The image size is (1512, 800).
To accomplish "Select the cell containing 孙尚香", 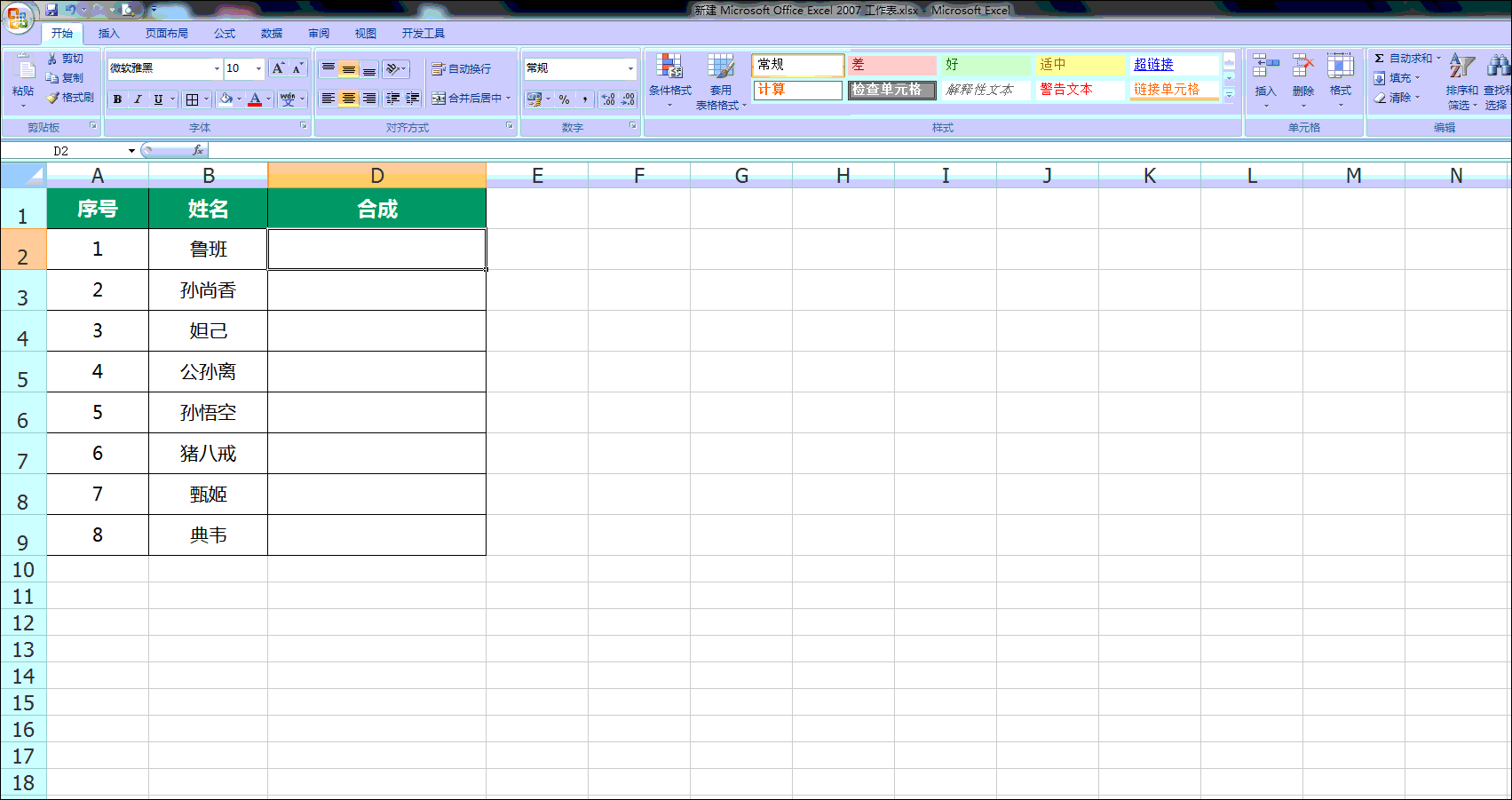I will point(208,290).
